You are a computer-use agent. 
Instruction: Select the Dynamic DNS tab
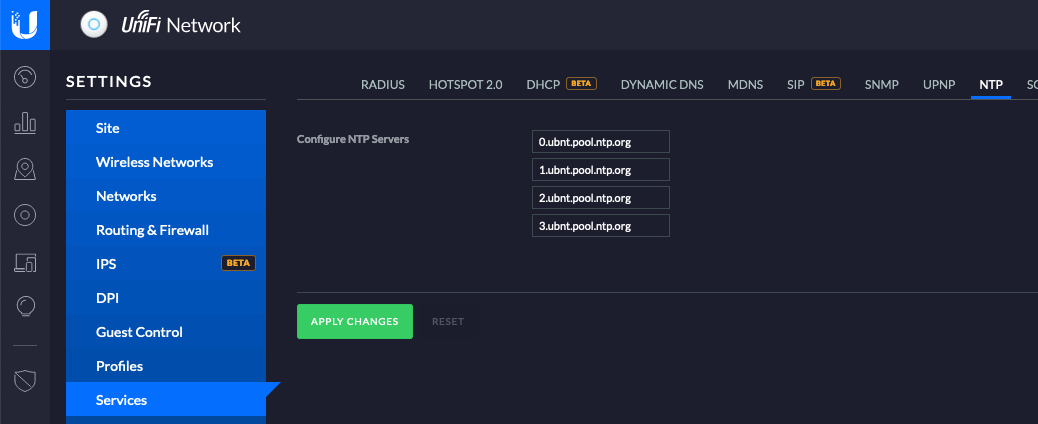click(x=662, y=85)
